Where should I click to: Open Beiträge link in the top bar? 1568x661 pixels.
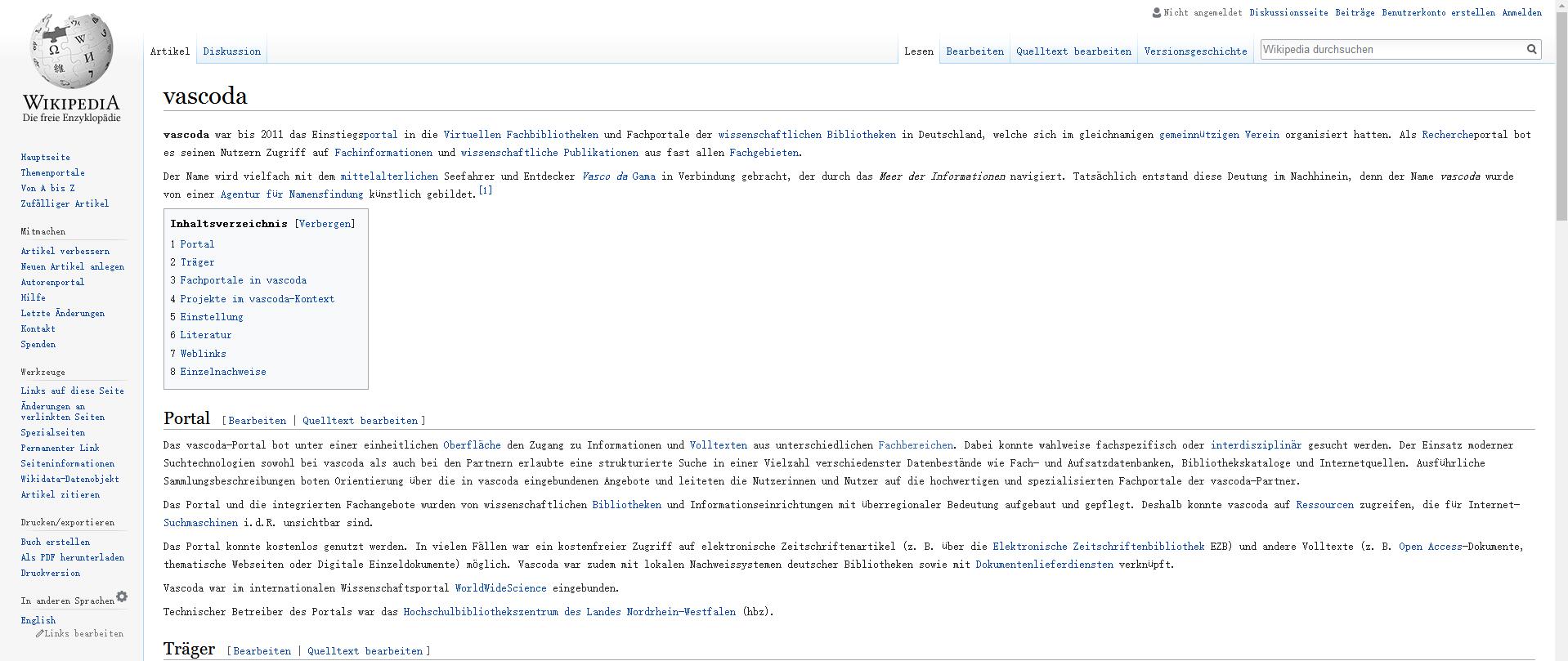coord(1355,13)
